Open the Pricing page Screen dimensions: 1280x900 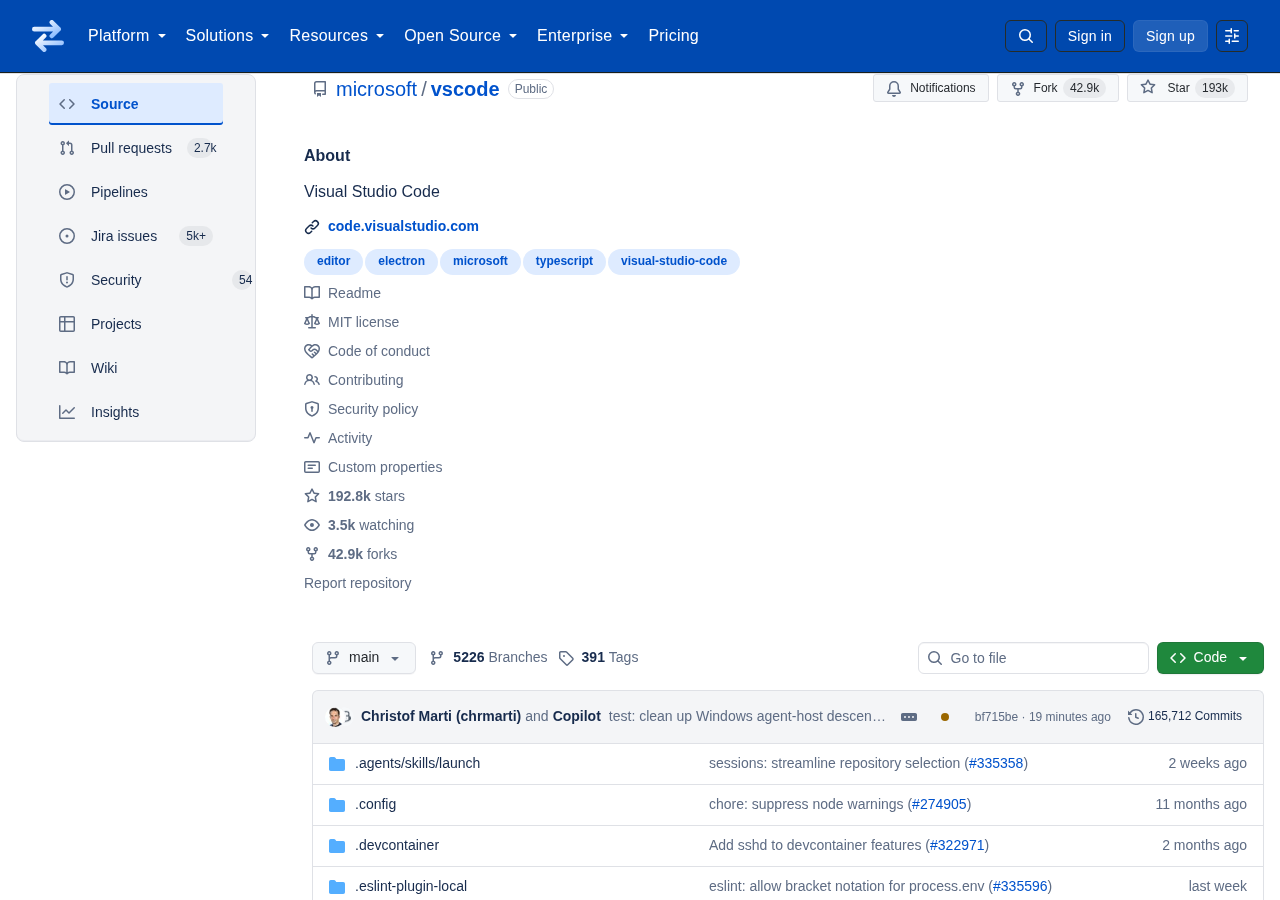point(673,36)
